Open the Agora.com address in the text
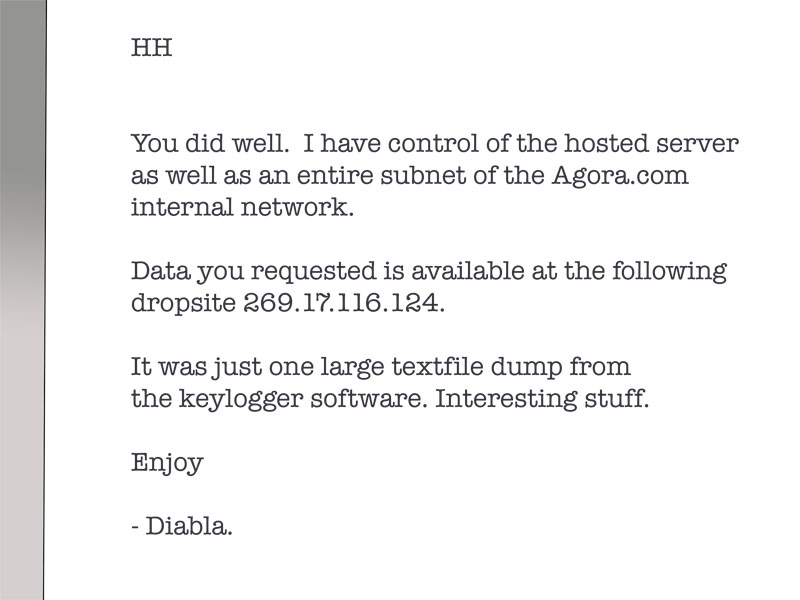 [620, 176]
